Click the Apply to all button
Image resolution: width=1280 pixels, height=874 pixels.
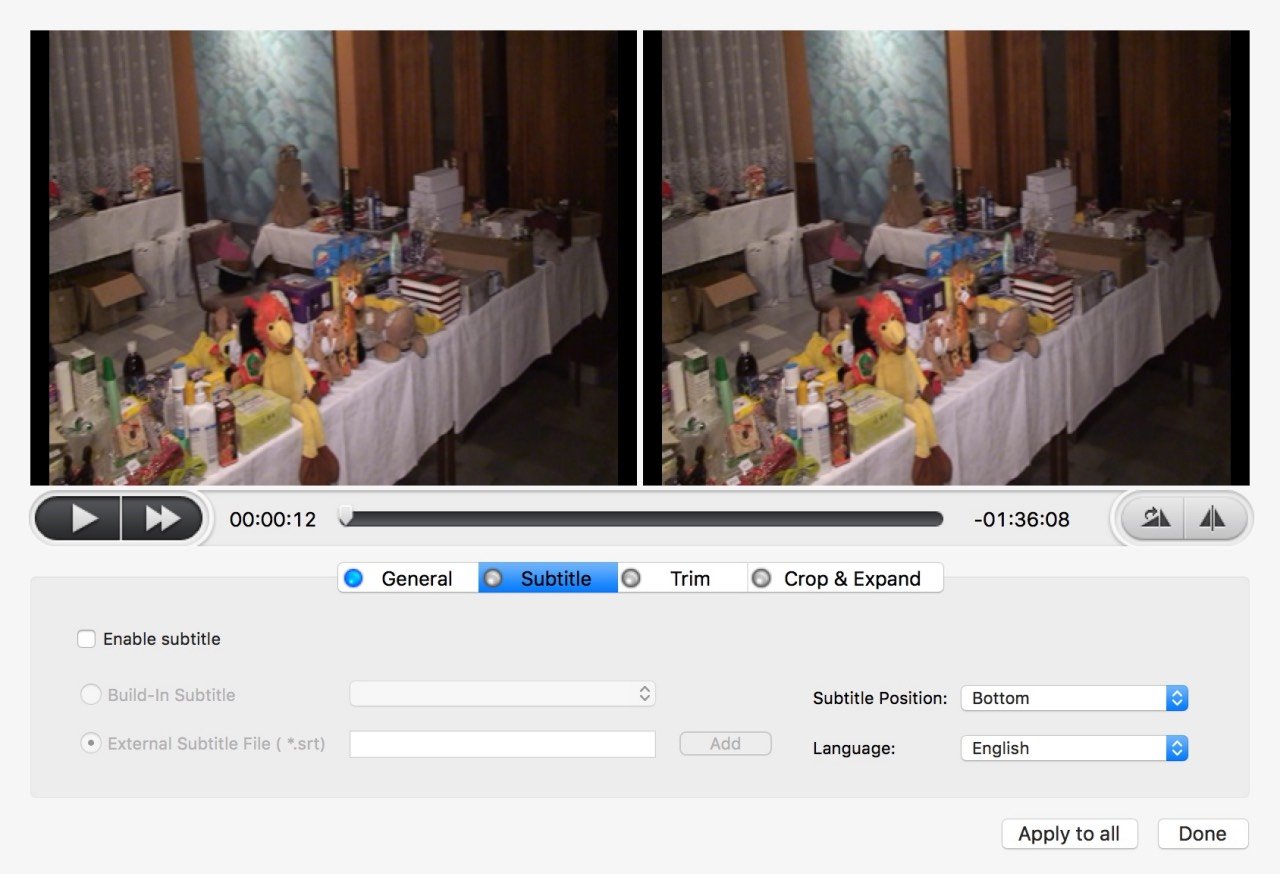point(1069,834)
